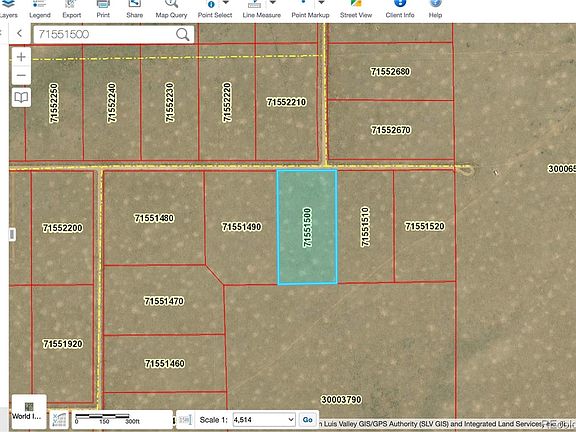Click the Export toolbar icon
The width and height of the screenshot is (576, 432).
click(72, 10)
